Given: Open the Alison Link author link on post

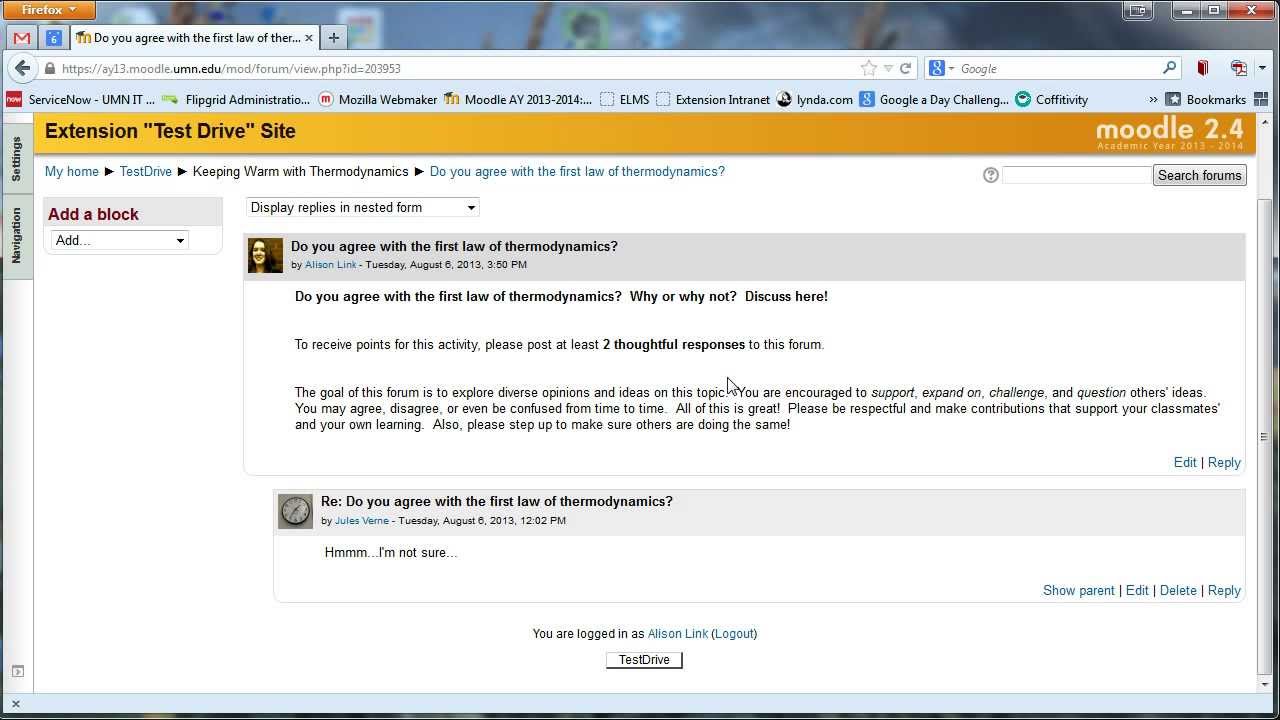Looking at the screenshot, I should click(x=331, y=265).
